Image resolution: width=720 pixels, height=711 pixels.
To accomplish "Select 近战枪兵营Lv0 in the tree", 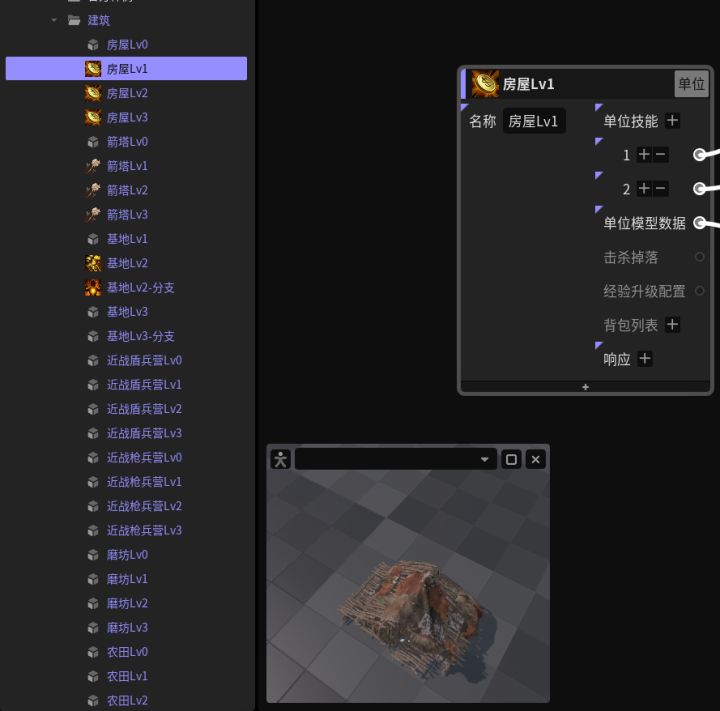I will coord(144,457).
